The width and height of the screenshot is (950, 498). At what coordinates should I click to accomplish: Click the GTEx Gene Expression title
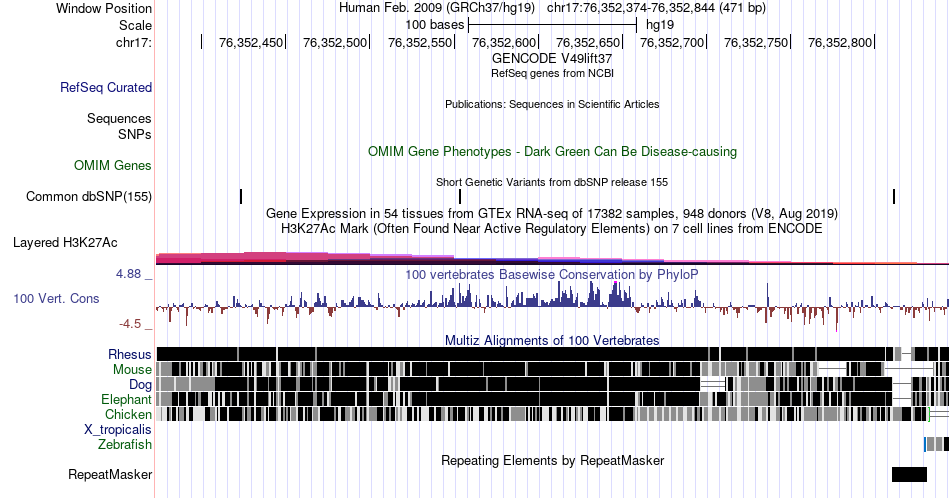552,213
